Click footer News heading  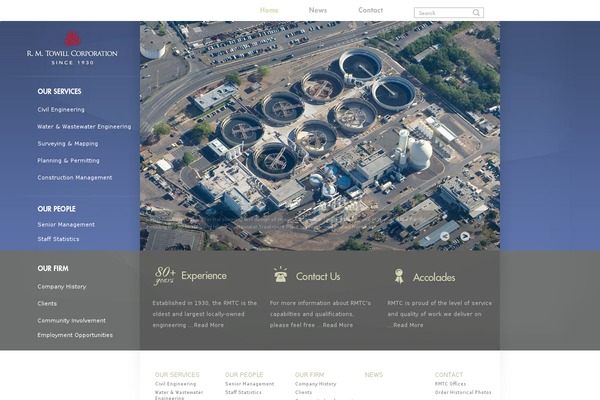(x=374, y=375)
